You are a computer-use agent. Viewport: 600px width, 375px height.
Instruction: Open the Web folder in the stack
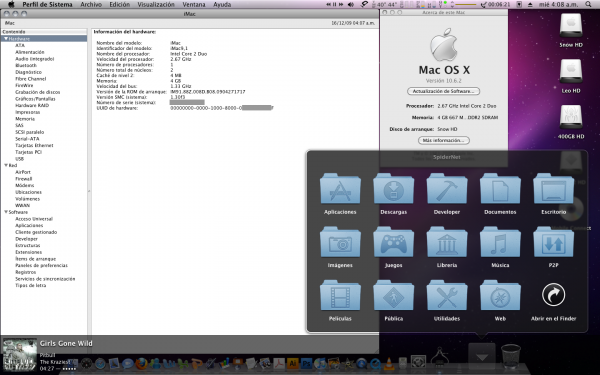[x=500, y=295]
